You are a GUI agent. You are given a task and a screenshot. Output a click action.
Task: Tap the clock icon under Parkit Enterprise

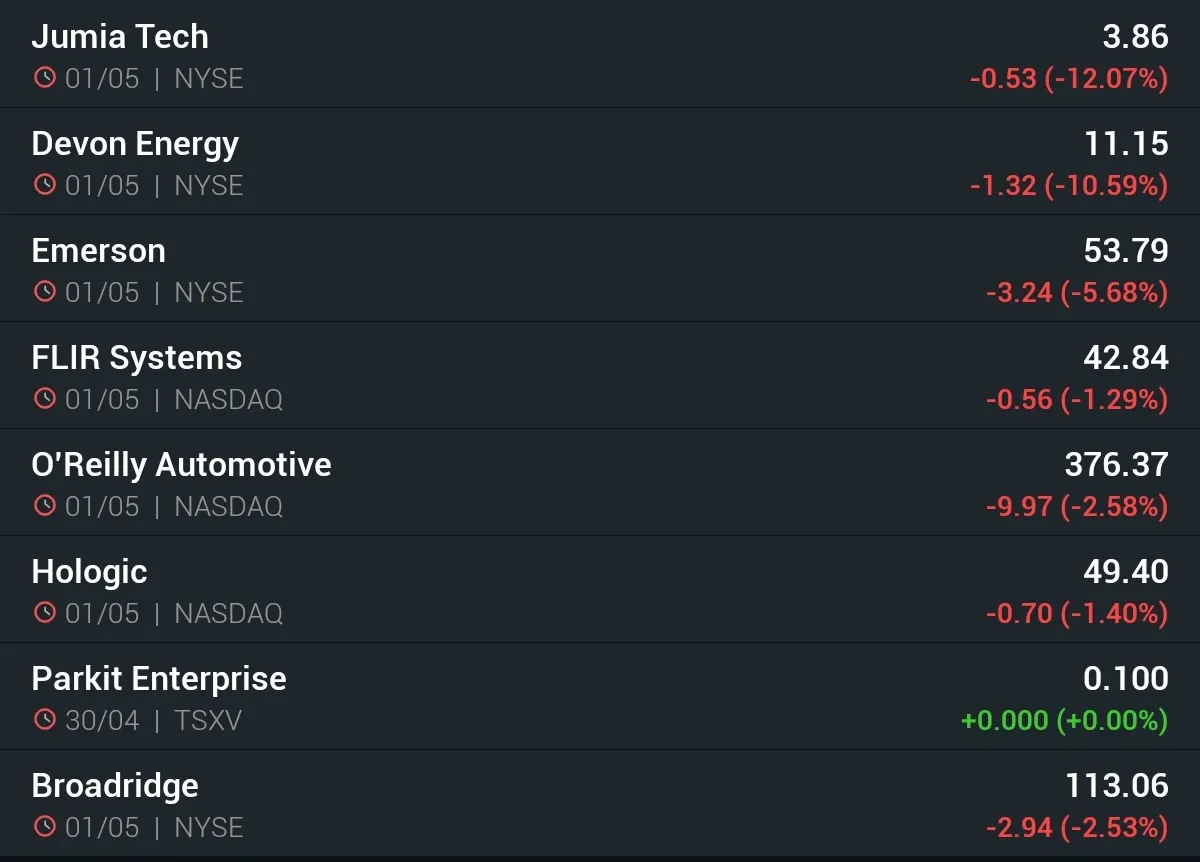tap(45, 720)
